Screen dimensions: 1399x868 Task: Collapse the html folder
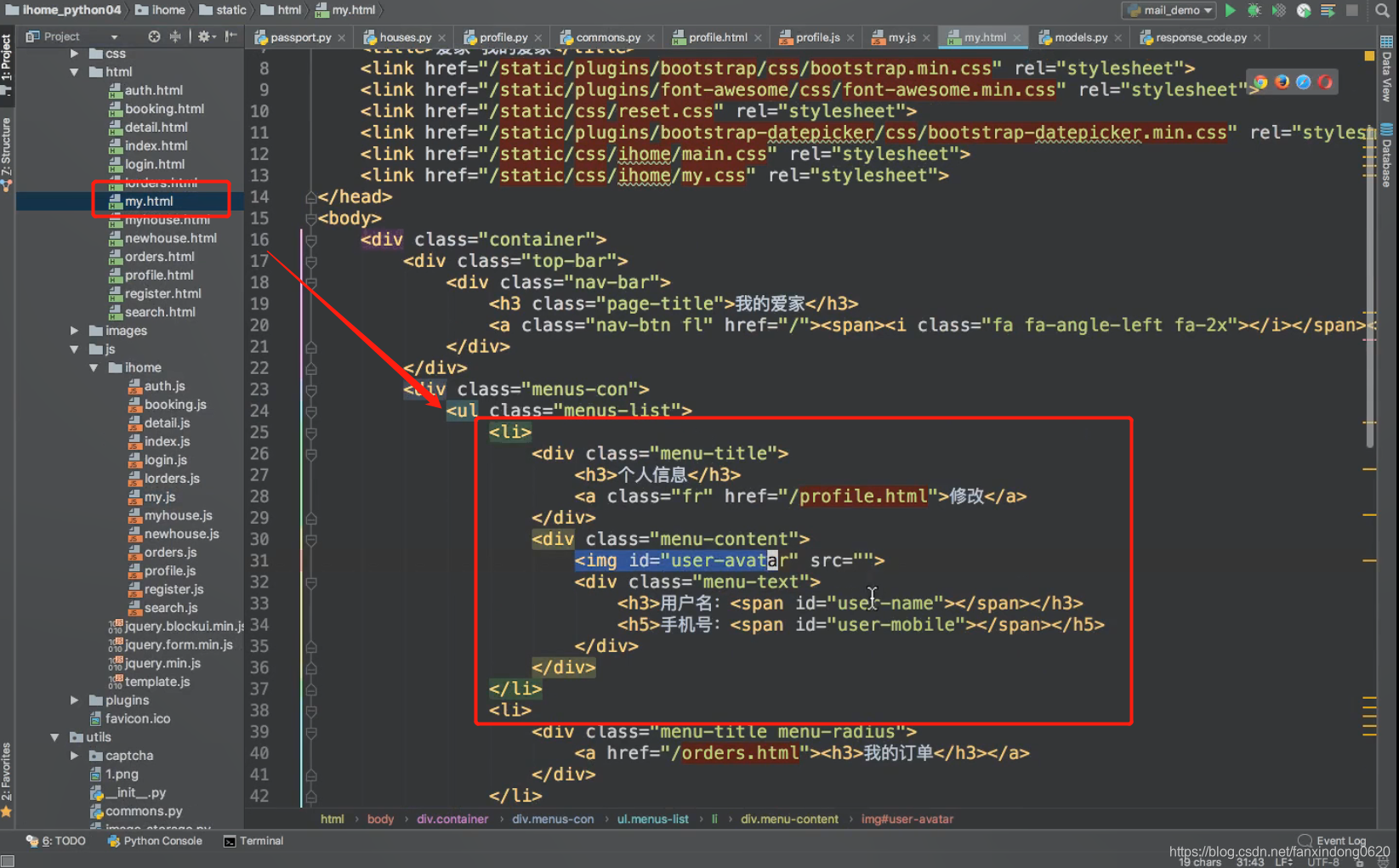[x=75, y=72]
